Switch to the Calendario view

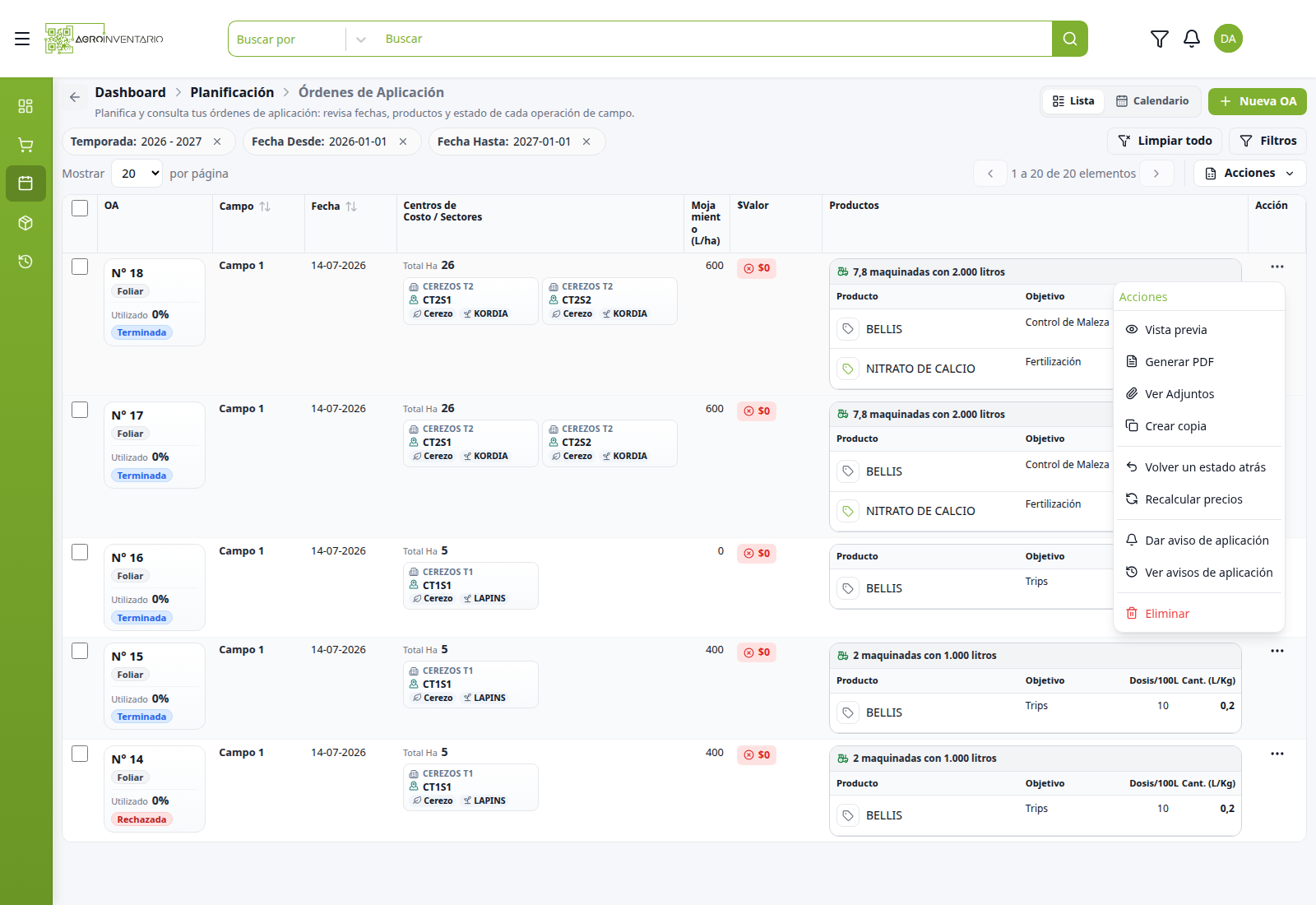pos(1152,101)
